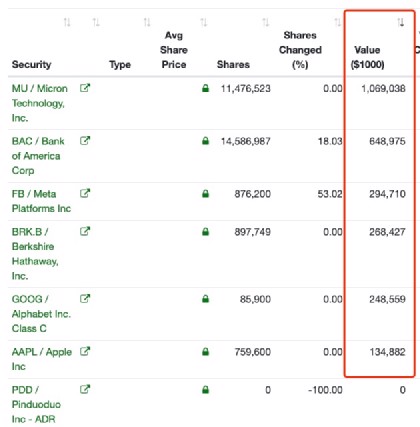Screen dimensions: 420x427
Task: Select shares value 876,200
Action: 252,194
